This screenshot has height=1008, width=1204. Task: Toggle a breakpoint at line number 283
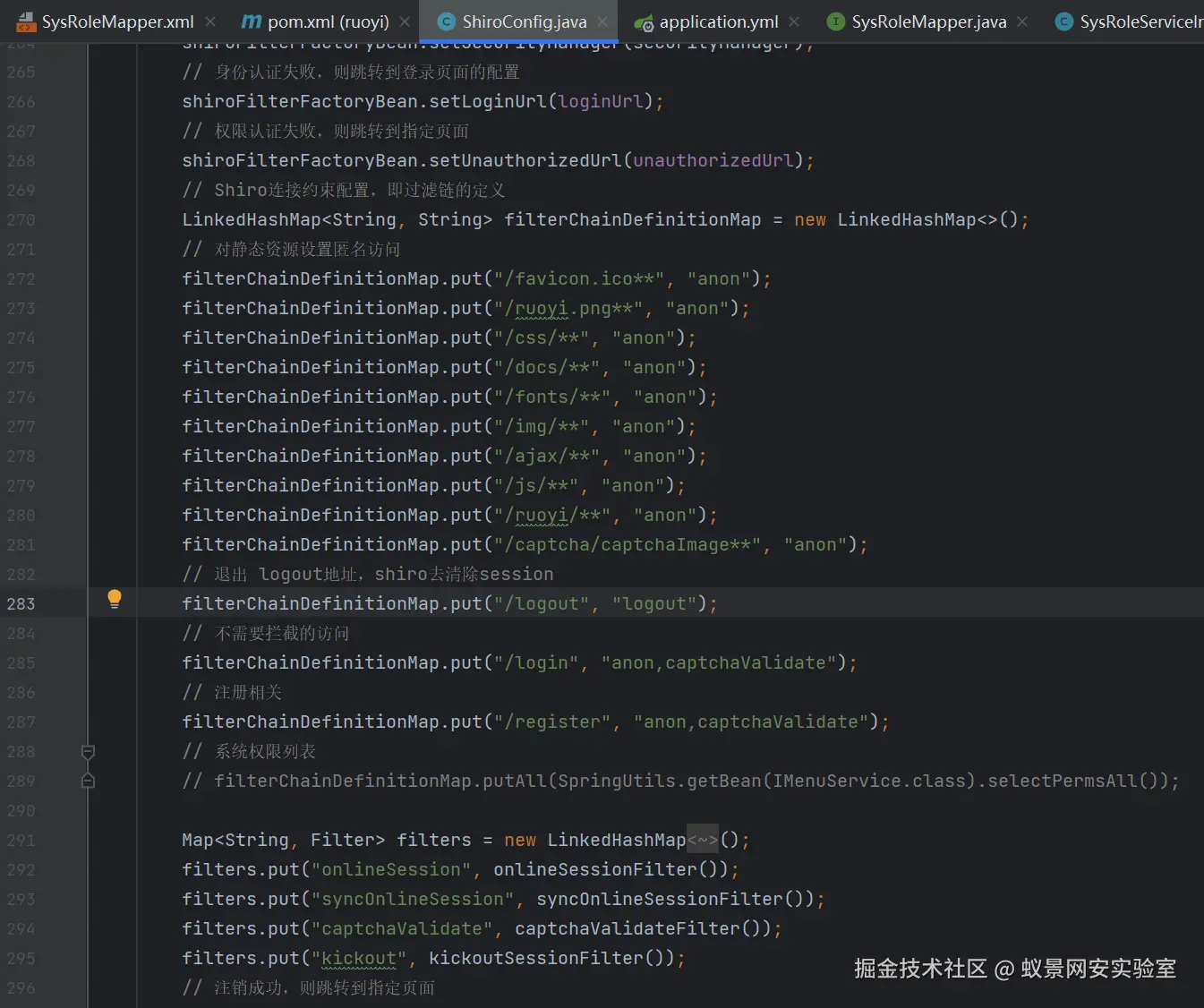coord(21,603)
